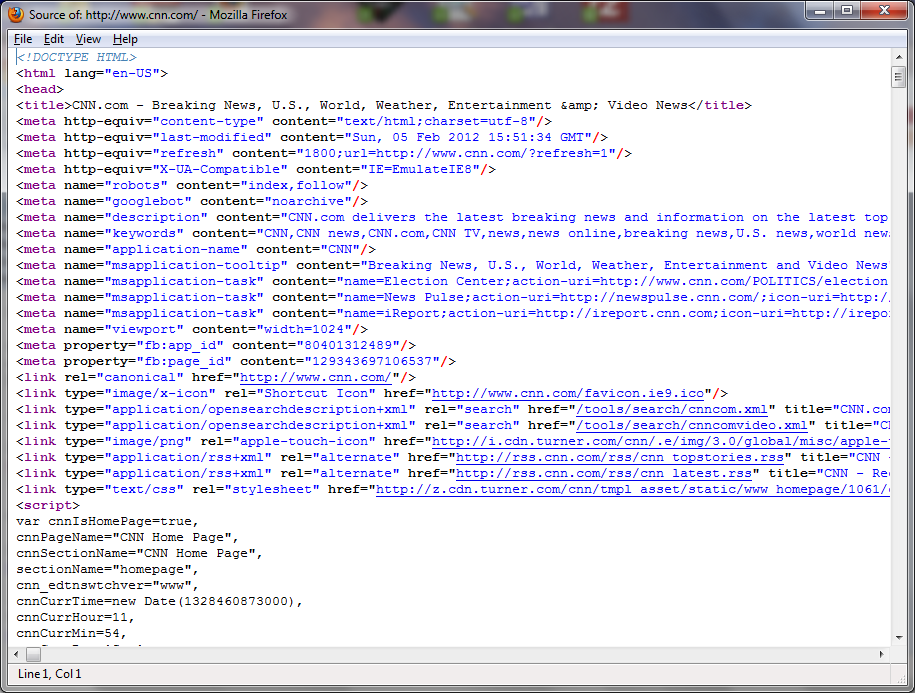Open the cnn_topstories.rss feed link
This screenshot has height=693, width=915.
pyautogui.click(x=620, y=457)
